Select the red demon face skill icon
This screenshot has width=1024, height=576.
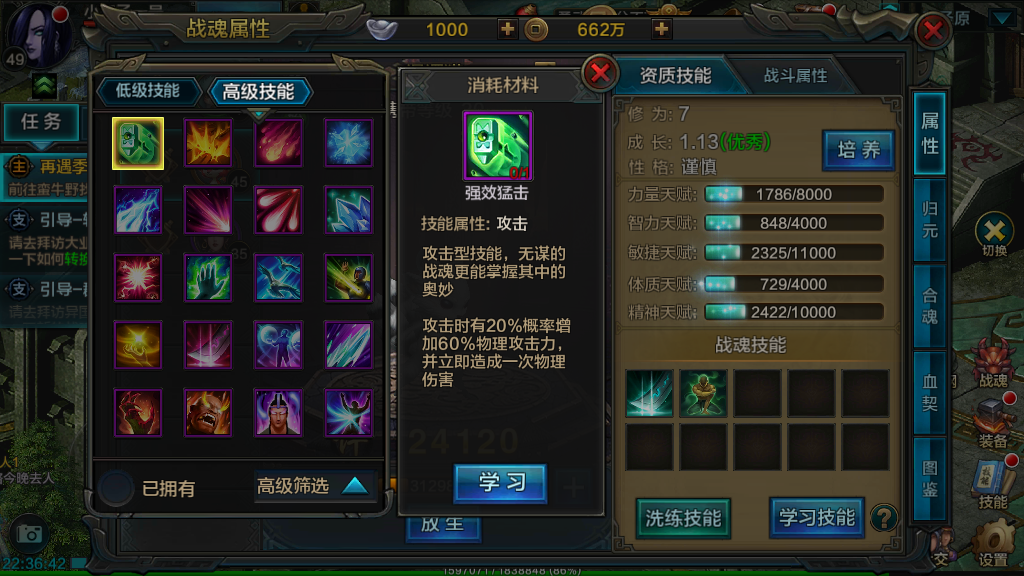click(x=208, y=413)
